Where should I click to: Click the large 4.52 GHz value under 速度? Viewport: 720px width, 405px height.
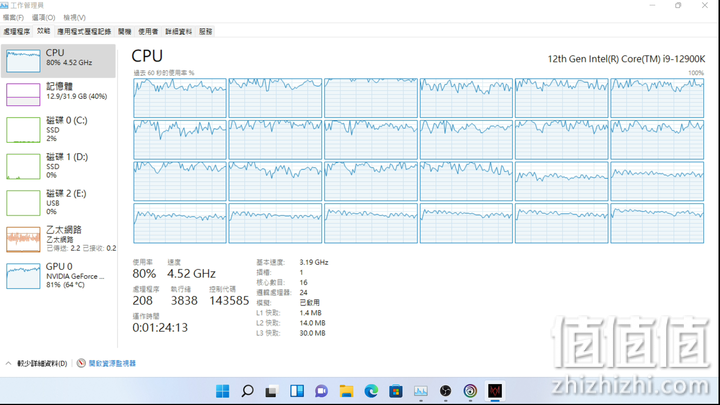(191, 274)
